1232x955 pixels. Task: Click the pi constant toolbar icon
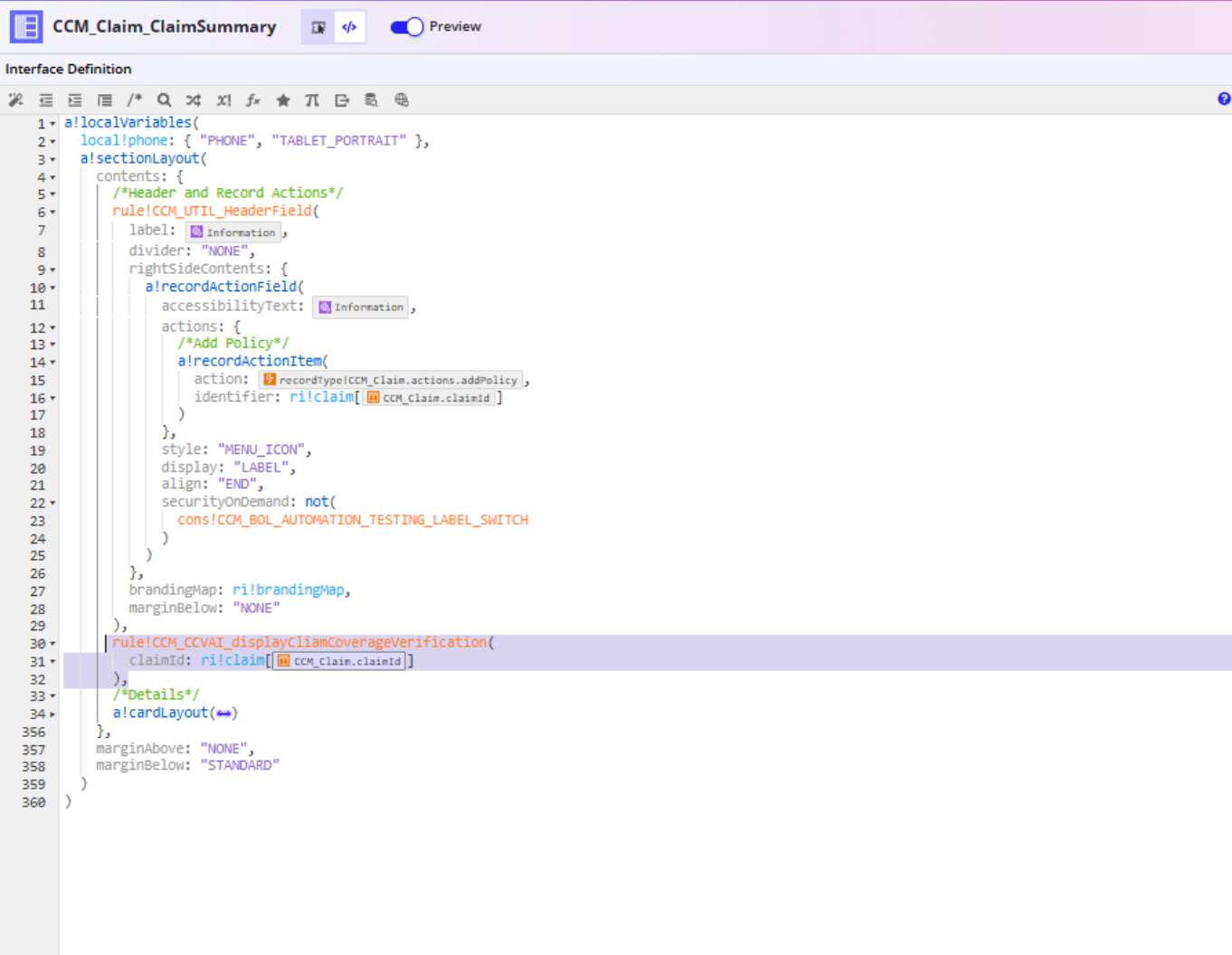pos(312,100)
